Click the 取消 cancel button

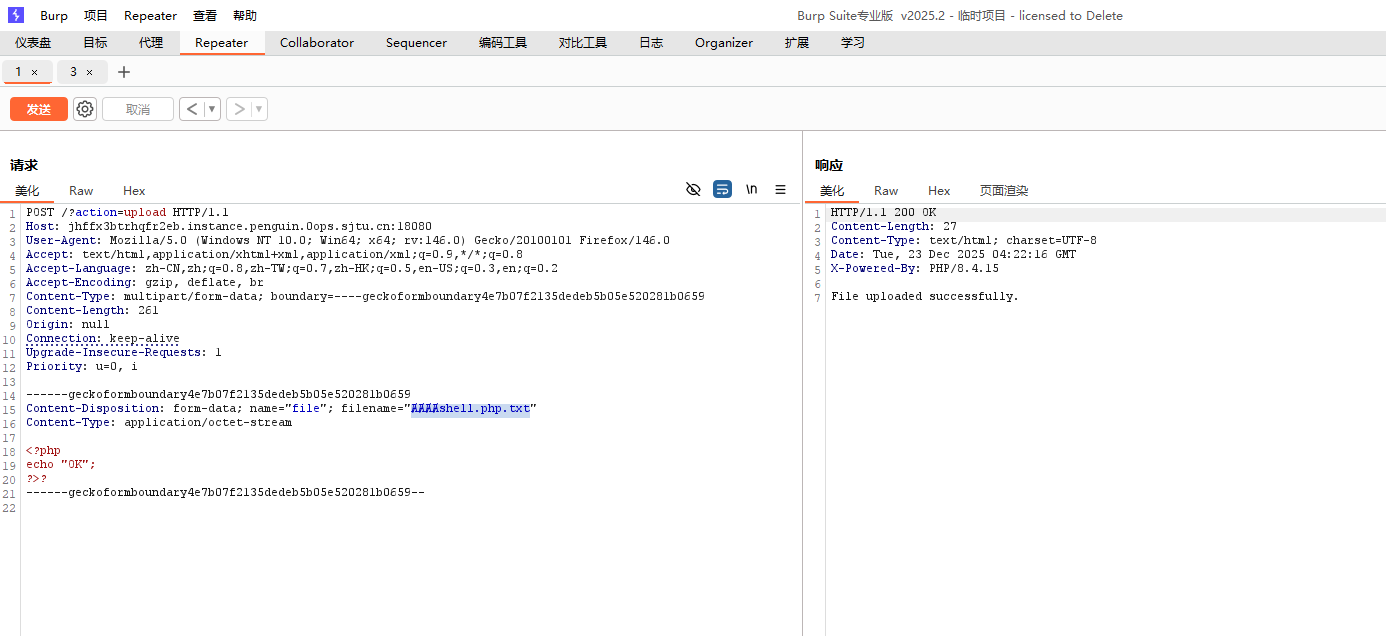tap(138, 109)
